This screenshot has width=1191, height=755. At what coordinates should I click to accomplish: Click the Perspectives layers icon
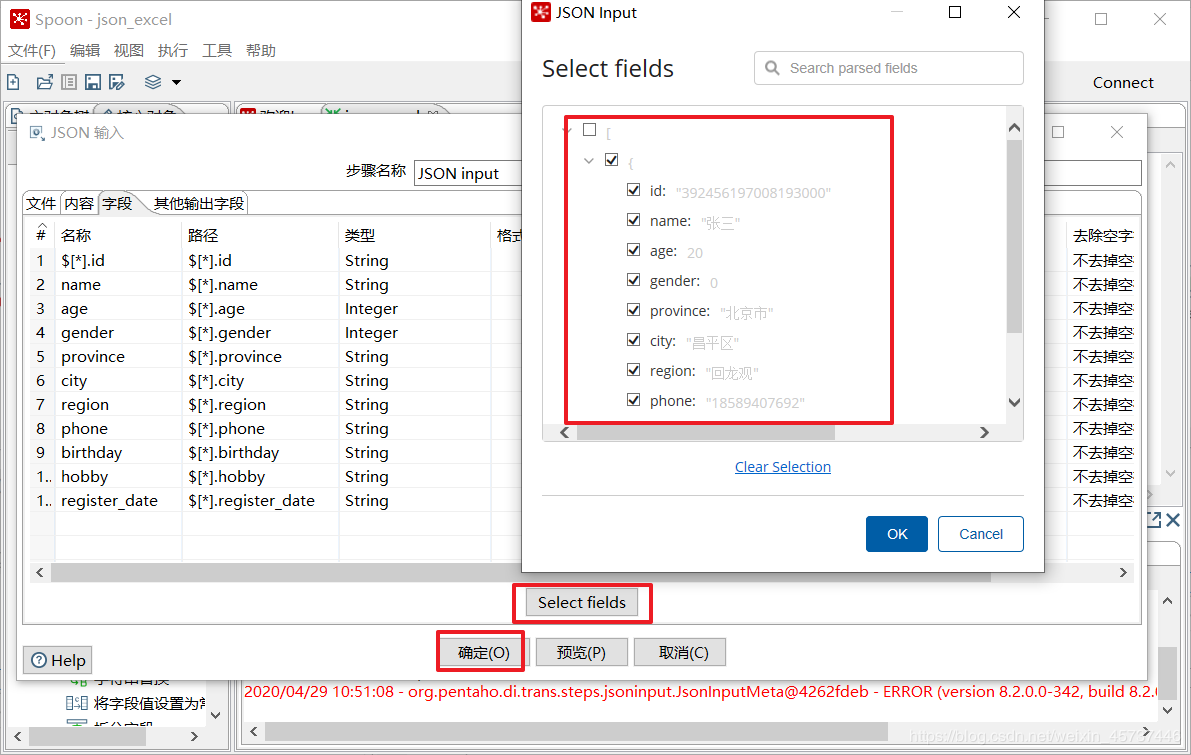(153, 82)
